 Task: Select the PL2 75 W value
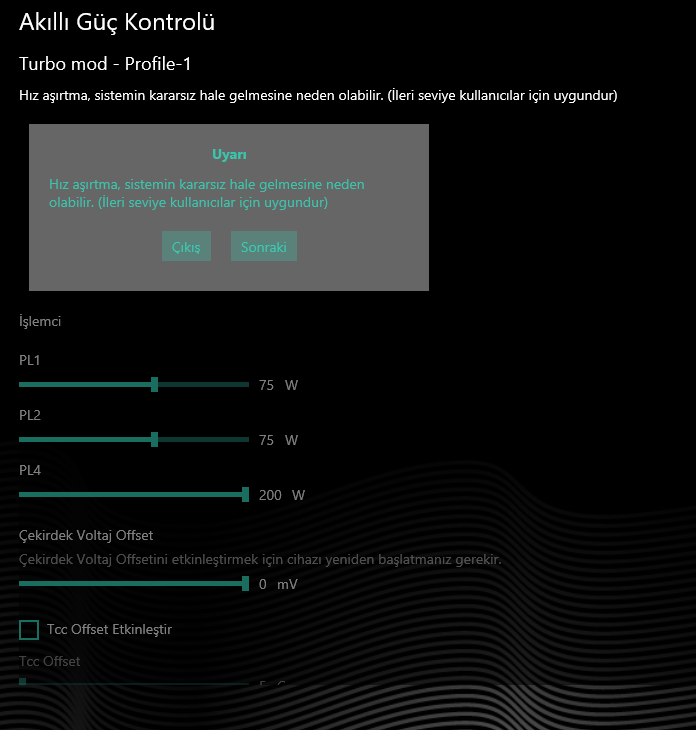click(278, 440)
